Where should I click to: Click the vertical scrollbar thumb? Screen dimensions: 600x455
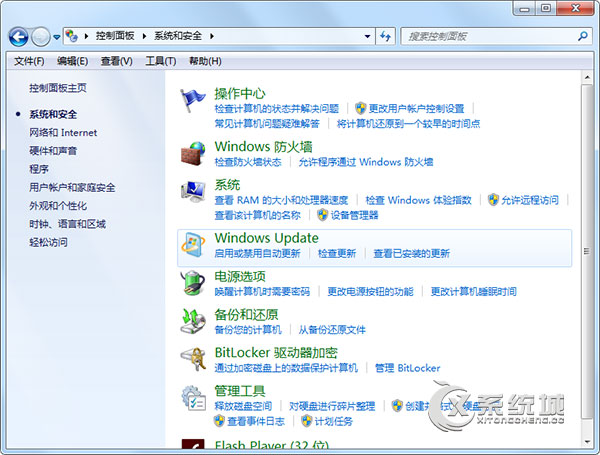click(587, 251)
